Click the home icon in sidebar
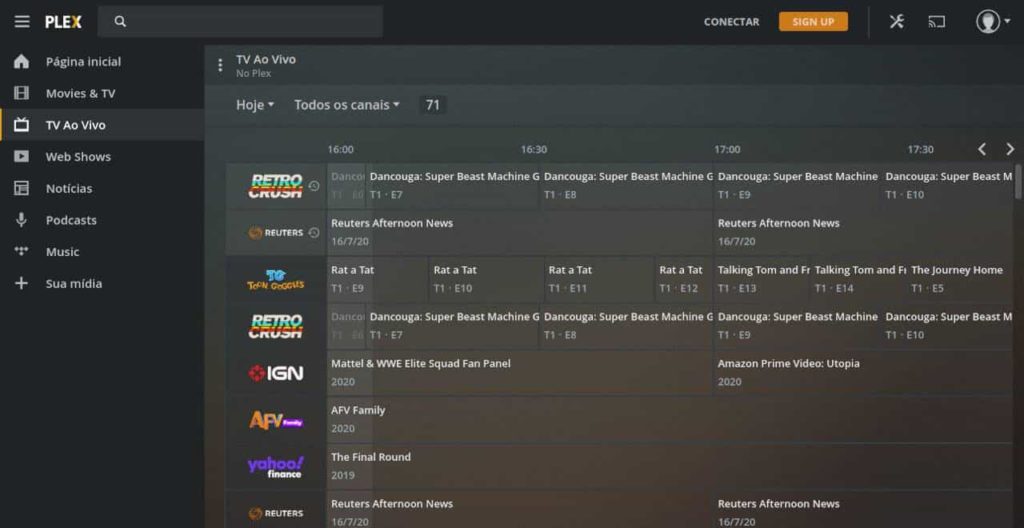 point(22,61)
